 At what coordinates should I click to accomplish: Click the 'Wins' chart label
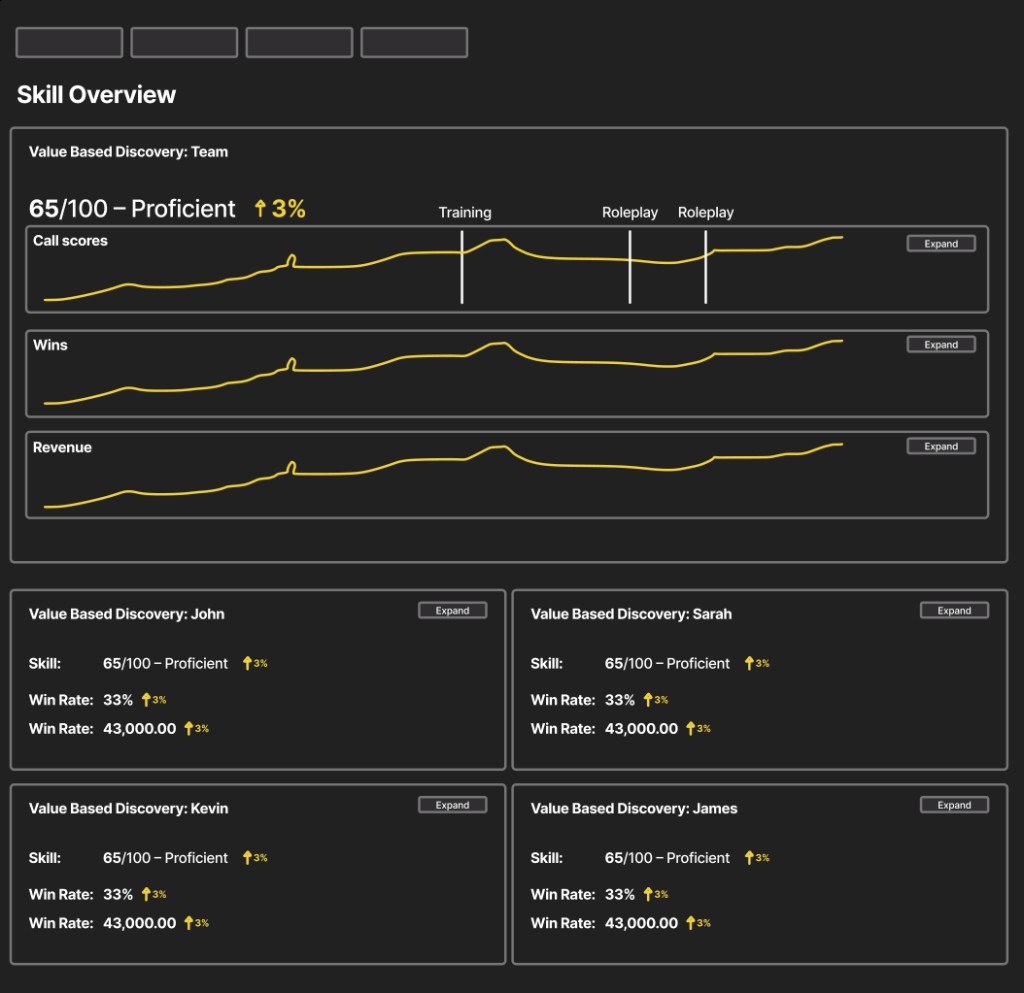click(x=50, y=345)
